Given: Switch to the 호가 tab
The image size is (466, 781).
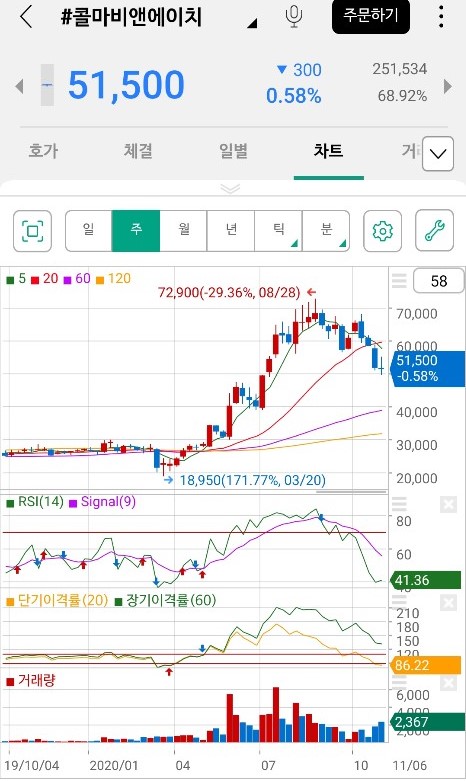Looking at the screenshot, I should pyautogui.click(x=43, y=150).
